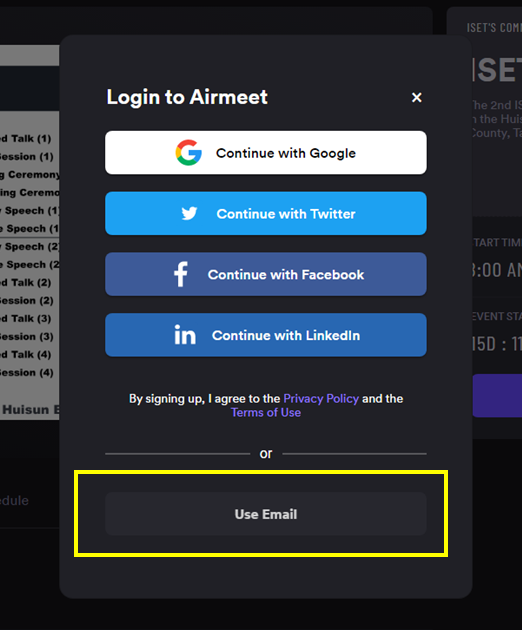
Task: Click the event schedule image behind dialog
Action: [30, 232]
